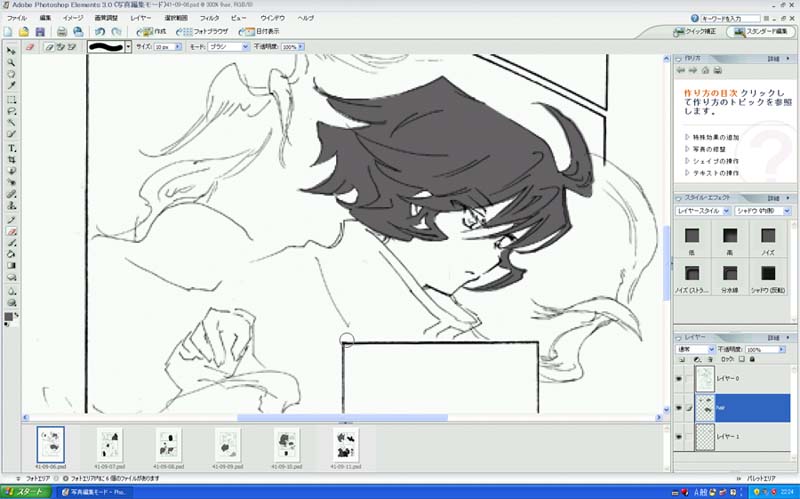
Task: Select the active Eraser tool in toolbox
Action: [x=11, y=231]
